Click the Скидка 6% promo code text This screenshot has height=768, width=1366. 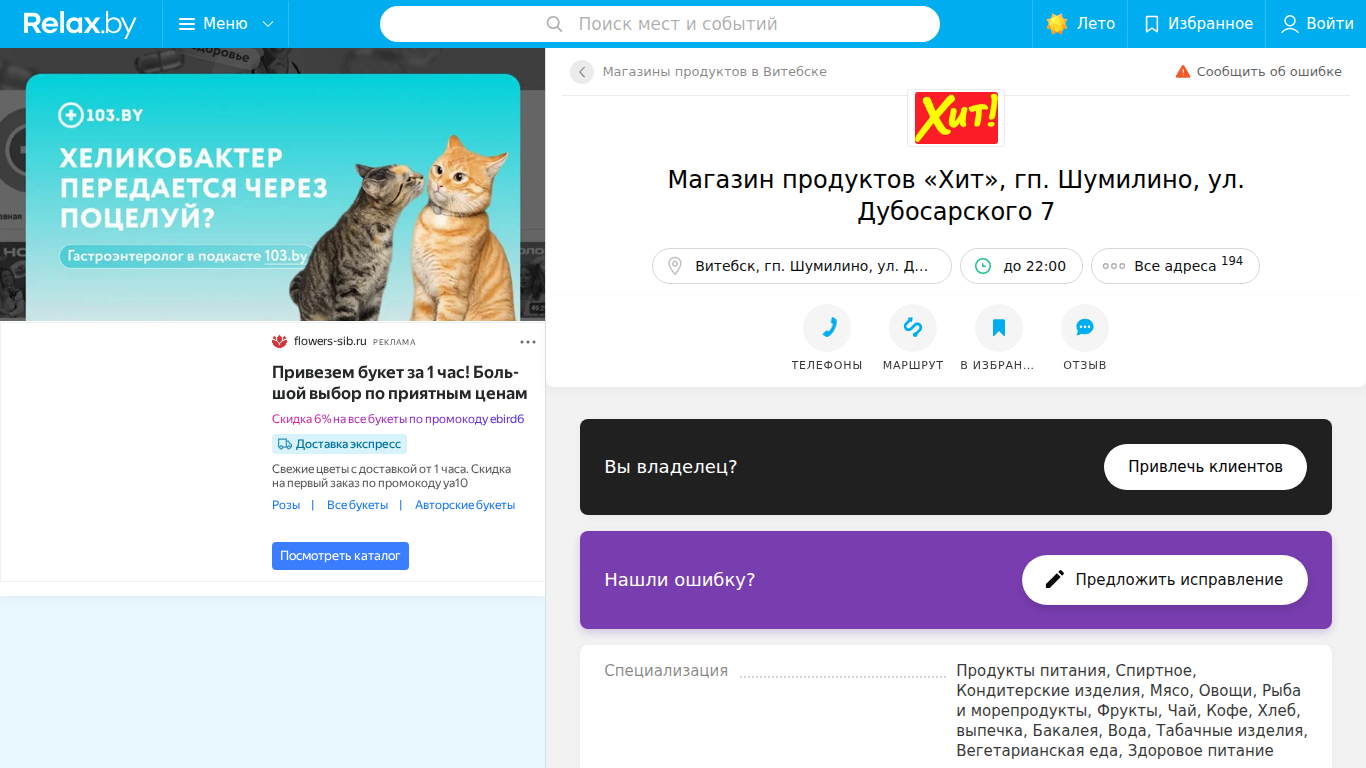point(398,419)
